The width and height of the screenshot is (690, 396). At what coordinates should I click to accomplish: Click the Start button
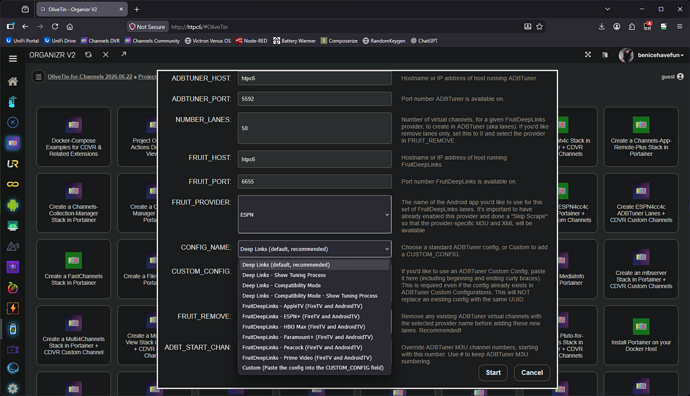coord(493,373)
